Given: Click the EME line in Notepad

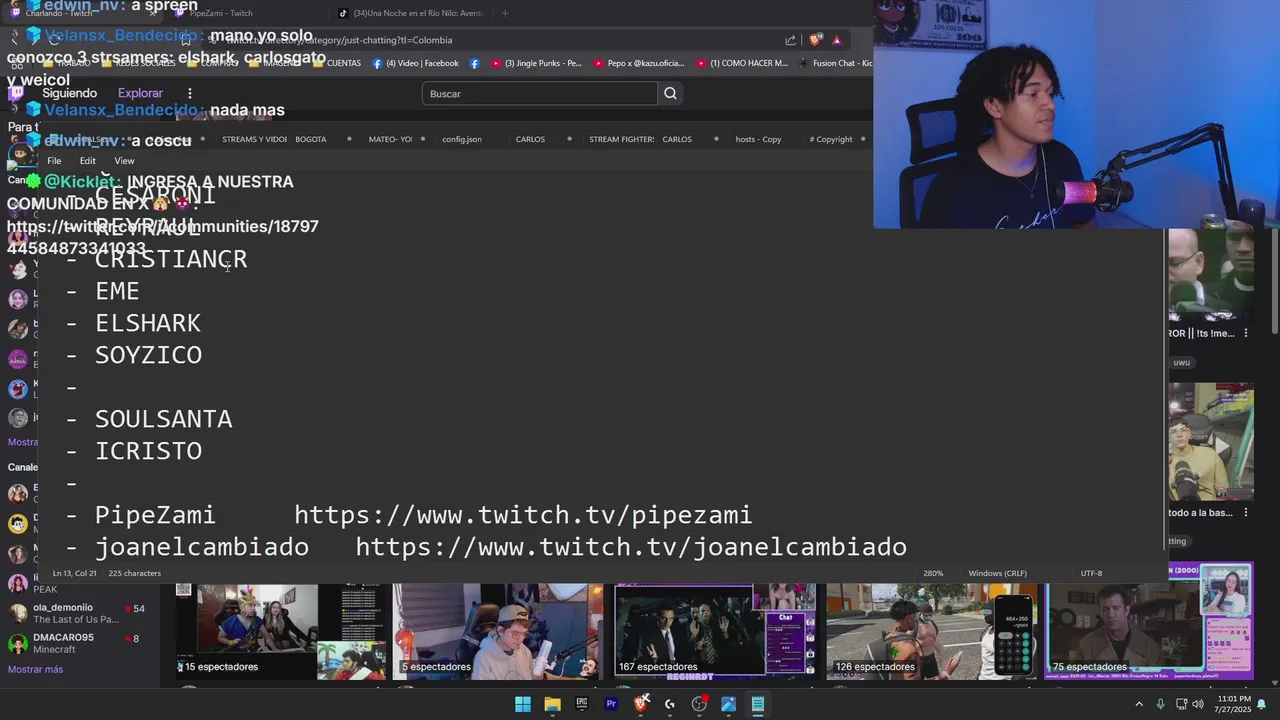Looking at the screenshot, I should pyautogui.click(x=117, y=291).
